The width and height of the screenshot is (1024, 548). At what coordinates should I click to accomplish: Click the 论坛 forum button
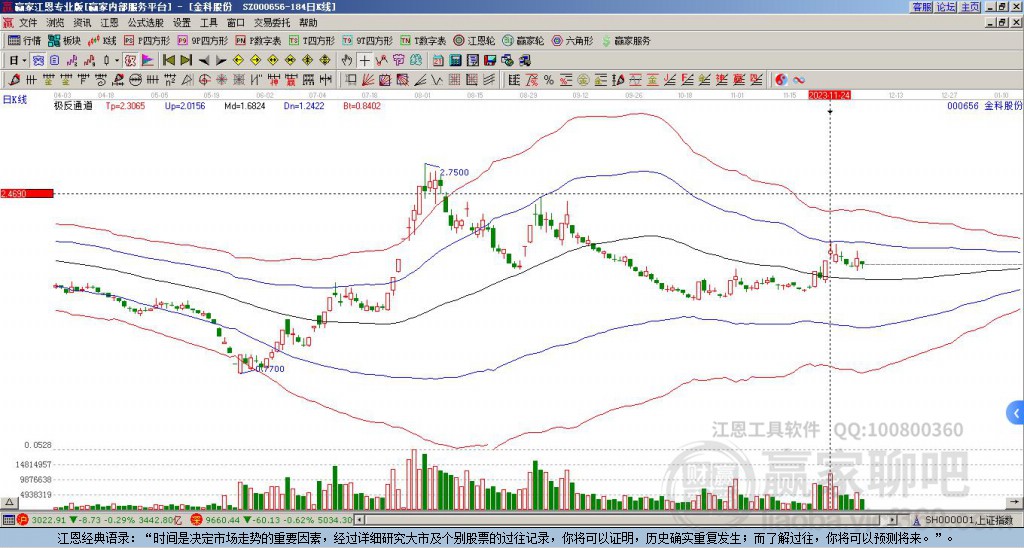(946, 7)
